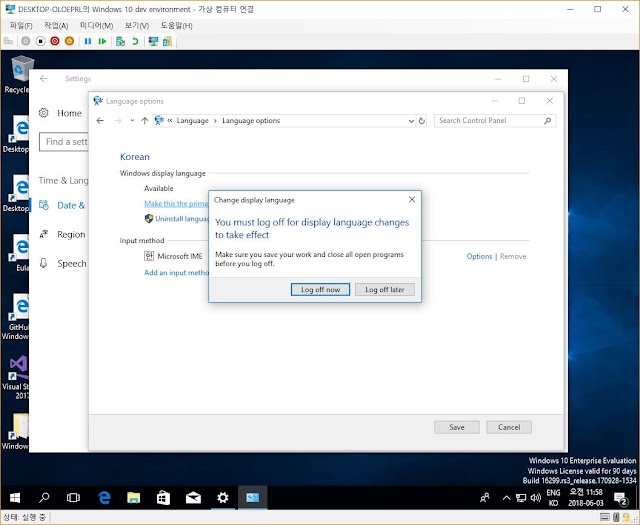Close the Change display language dialog
Screen dimensions: 640x525
(412, 199)
